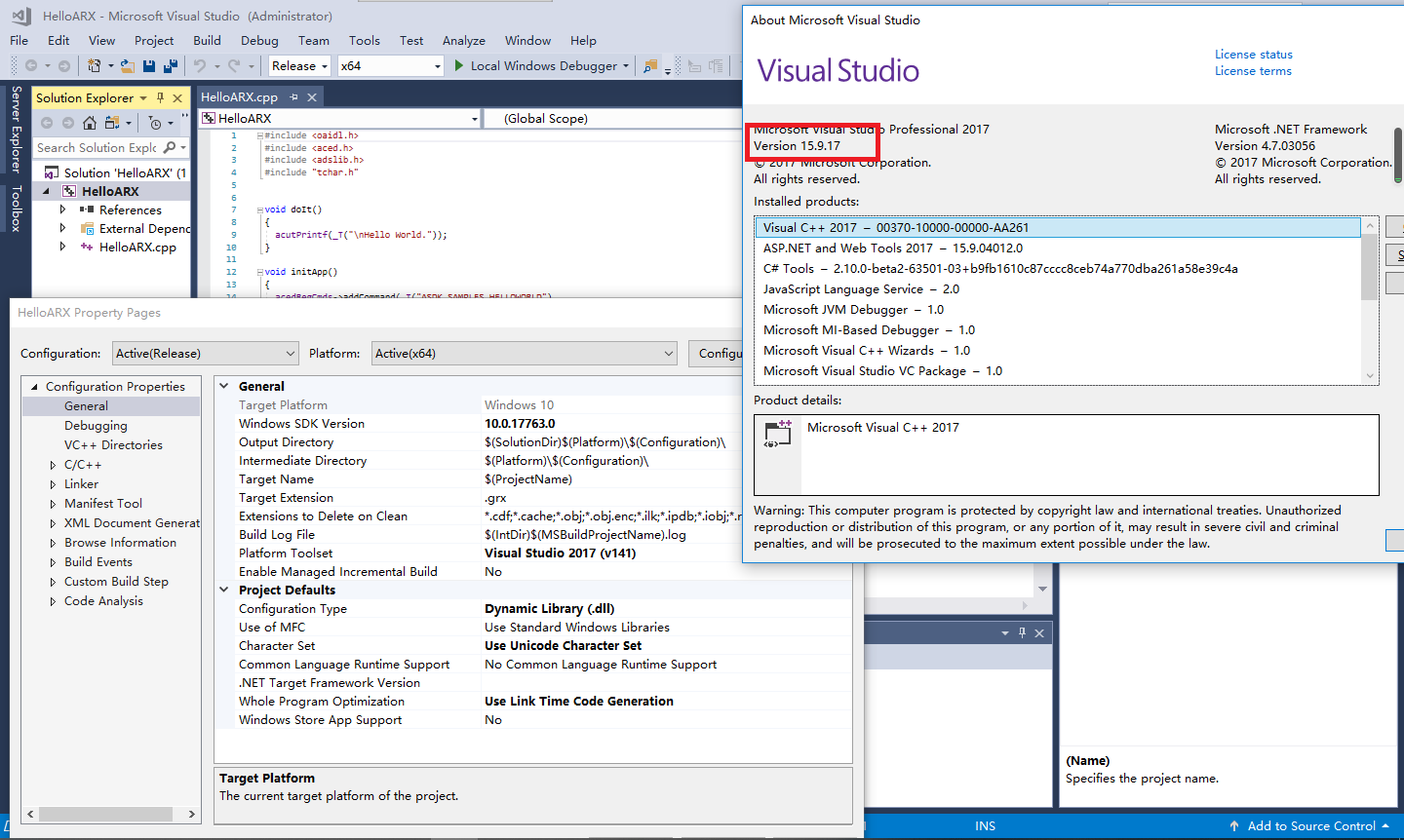Expand the External Dependencies node
The height and width of the screenshot is (840, 1404).
coord(63,228)
